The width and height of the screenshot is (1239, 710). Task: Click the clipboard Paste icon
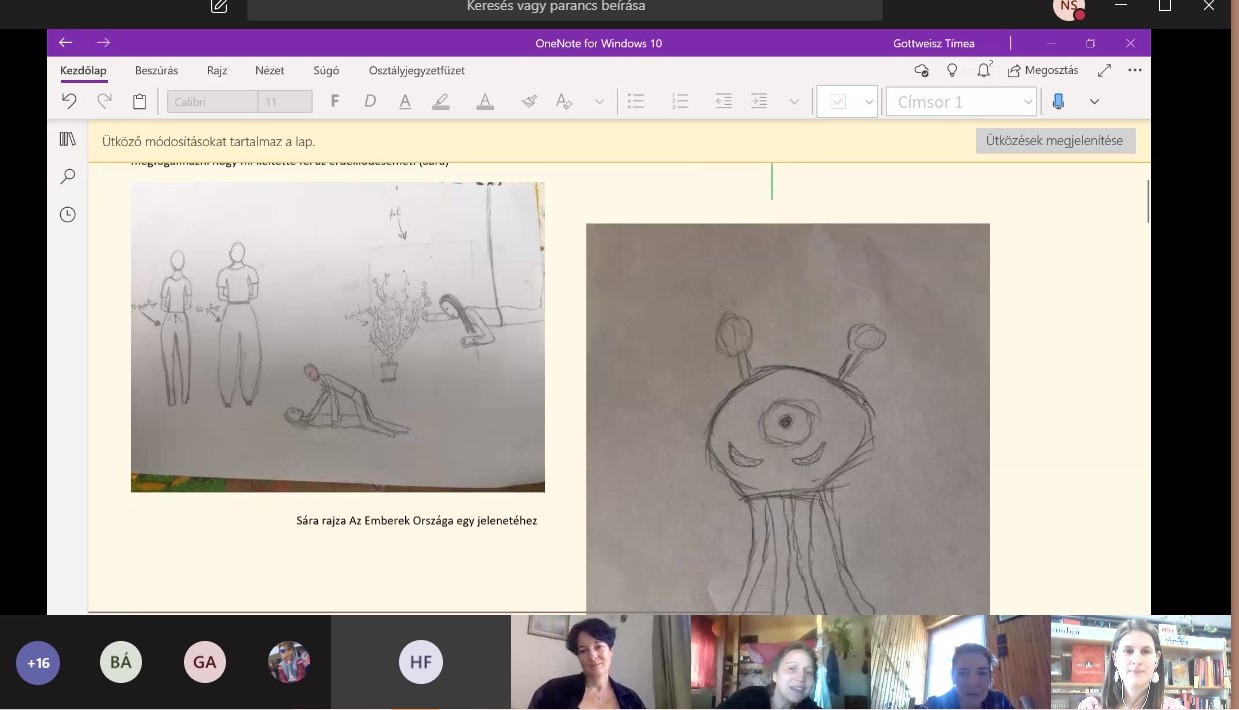[x=140, y=101]
